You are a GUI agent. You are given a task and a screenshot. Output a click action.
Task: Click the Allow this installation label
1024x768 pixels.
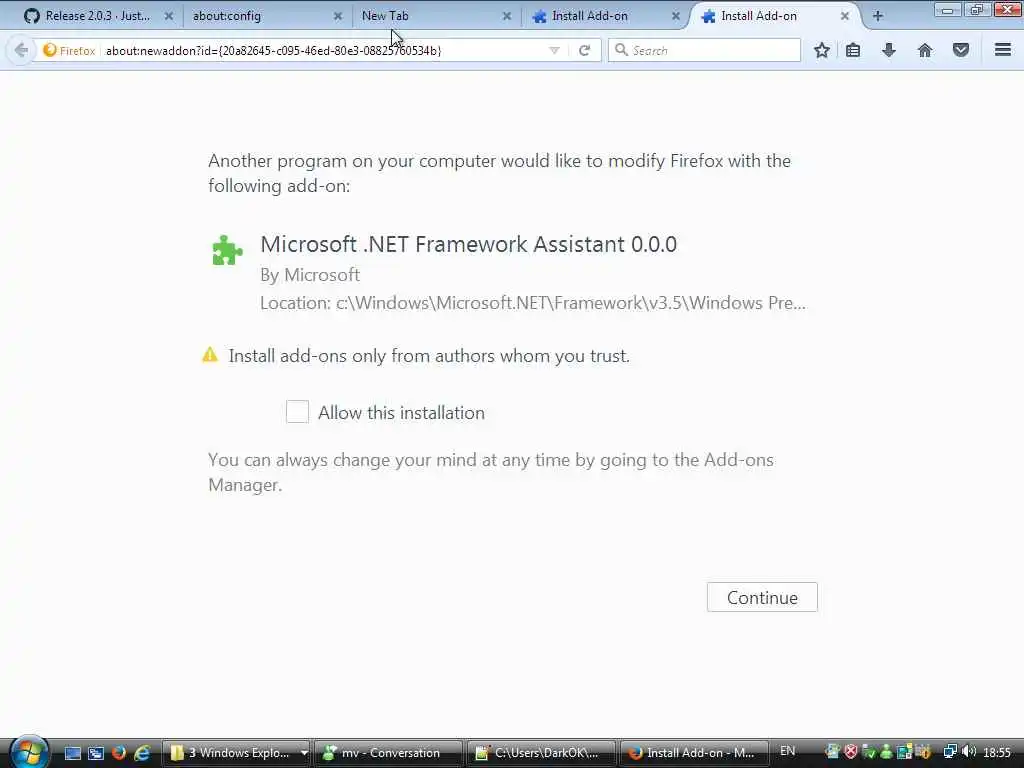click(402, 413)
